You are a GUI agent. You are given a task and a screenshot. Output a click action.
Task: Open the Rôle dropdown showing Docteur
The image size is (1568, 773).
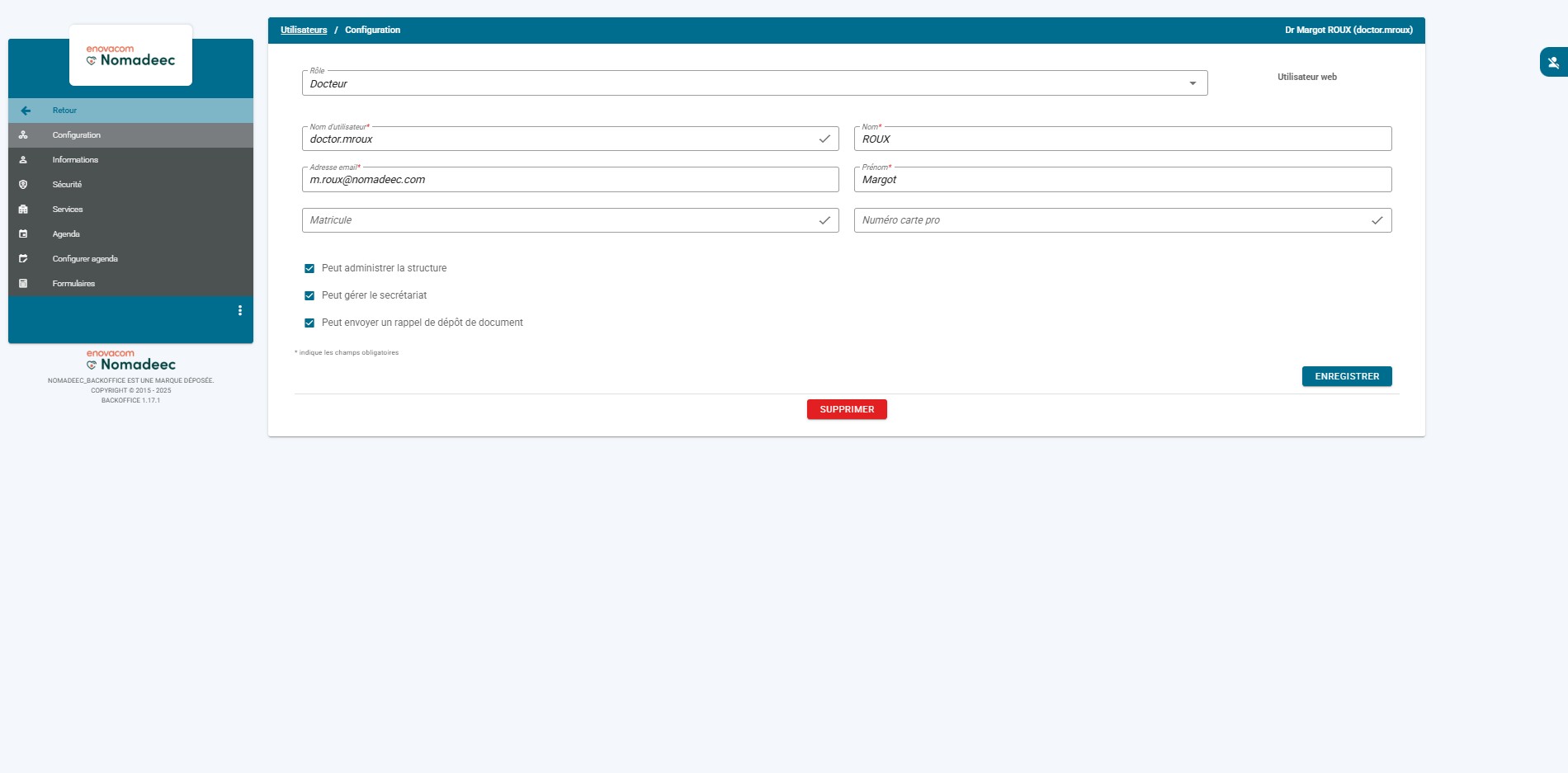tap(754, 83)
